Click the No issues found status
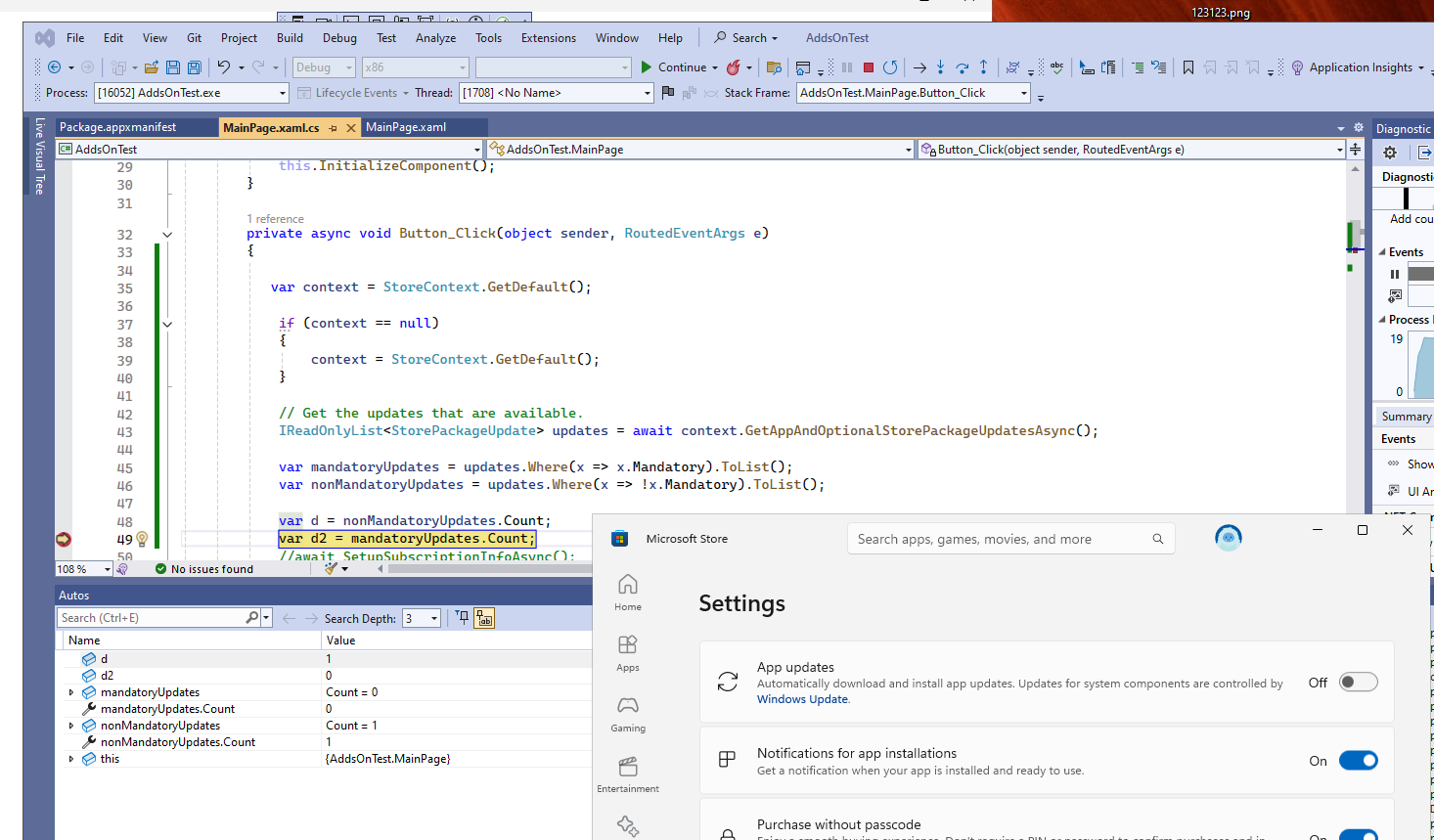This screenshot has width=1434, height=840. point(203,569)
